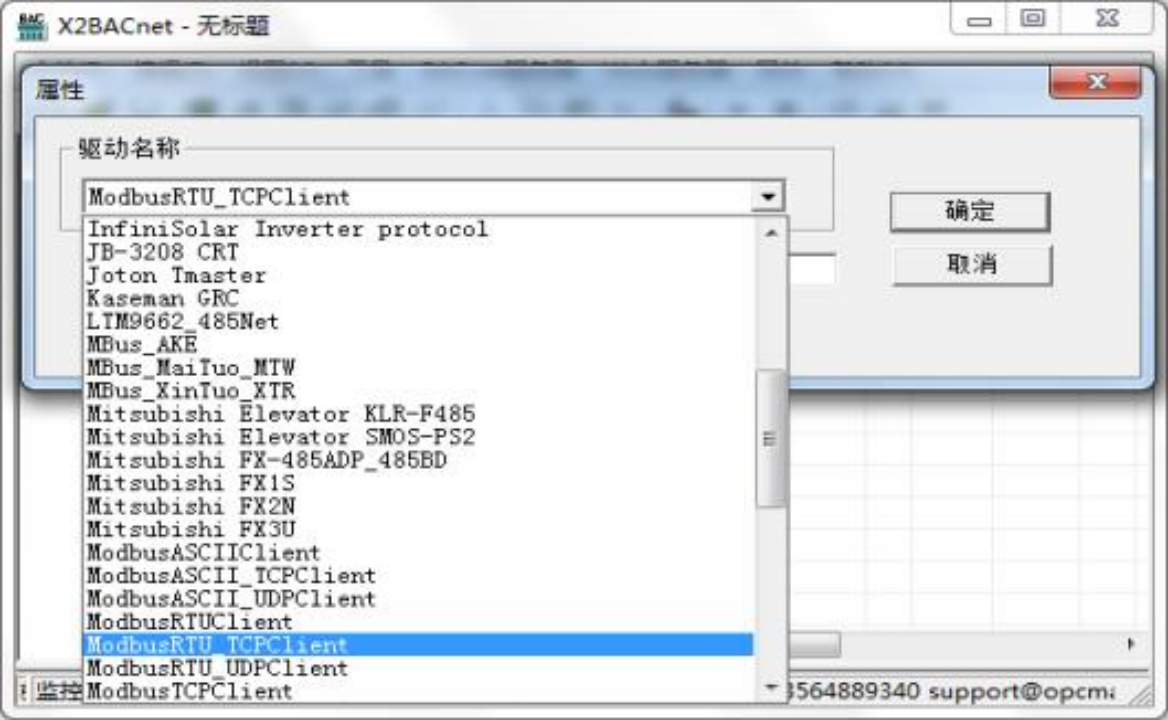Click the driver list scrollbar thumb
The image size is (1168, 720).
(770, 439)
